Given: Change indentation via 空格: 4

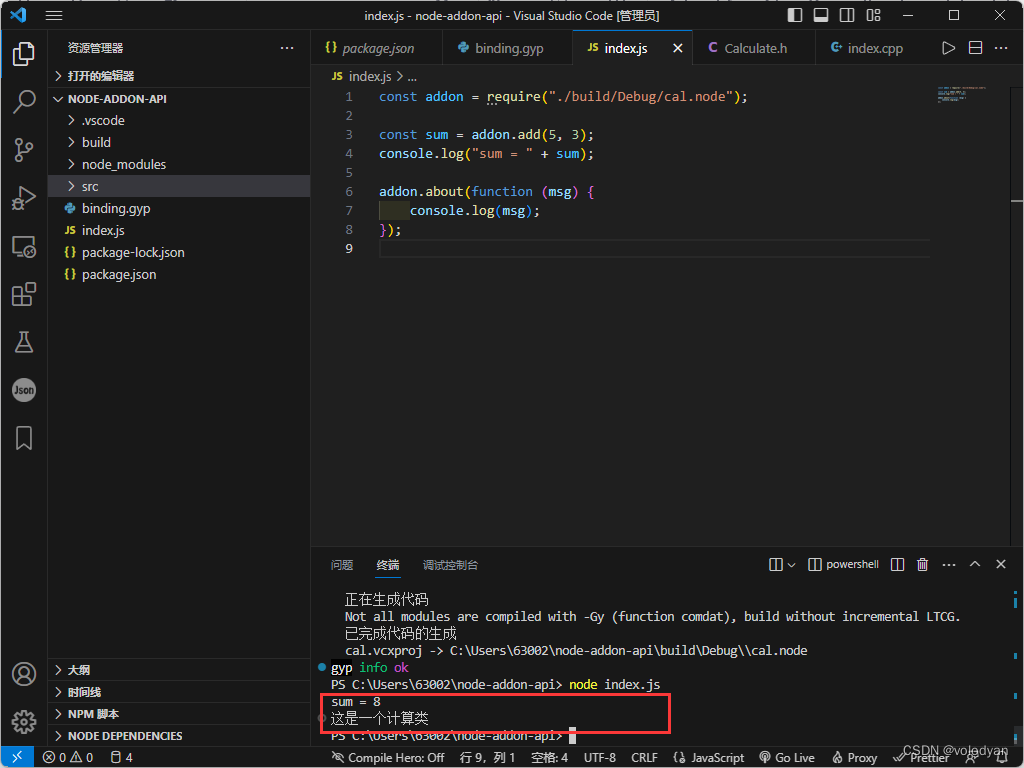Looking at the screenshot, I should 549,758.
